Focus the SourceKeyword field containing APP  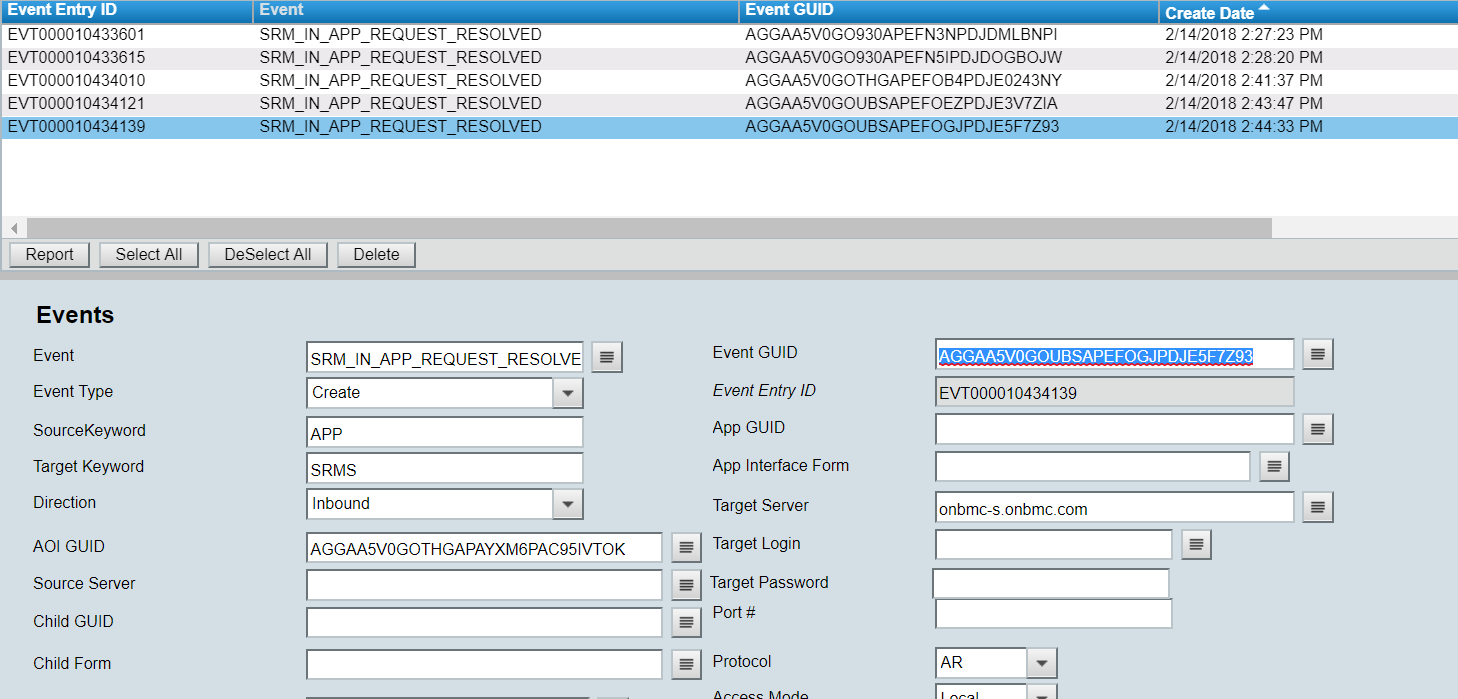(445, 433)
